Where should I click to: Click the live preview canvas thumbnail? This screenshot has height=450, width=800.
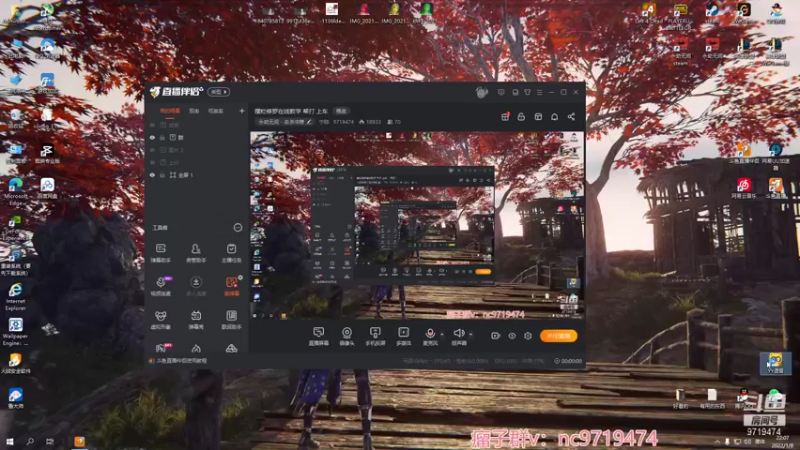click(x=417, y=225)
